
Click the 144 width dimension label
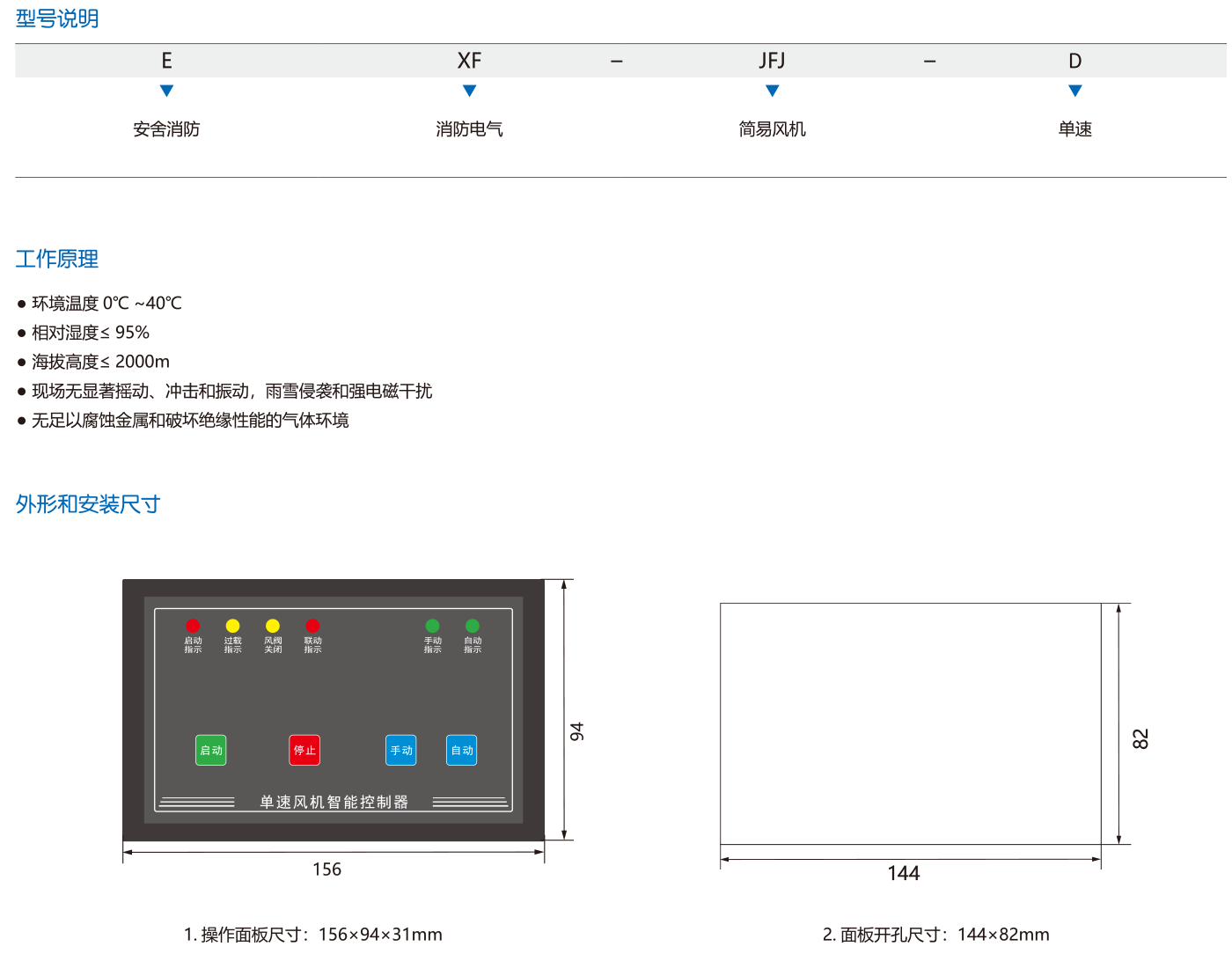point(904,873)
